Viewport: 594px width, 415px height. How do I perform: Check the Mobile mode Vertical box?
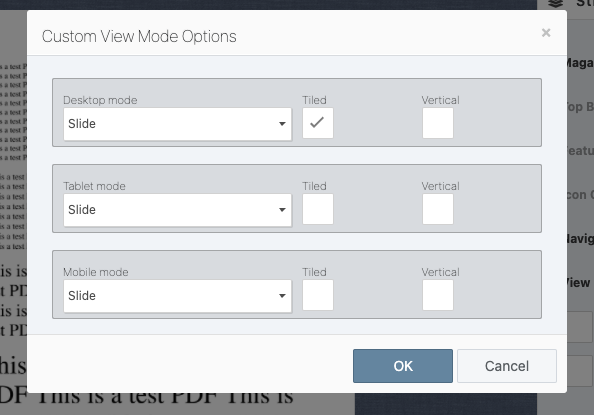tap(438, 295)
